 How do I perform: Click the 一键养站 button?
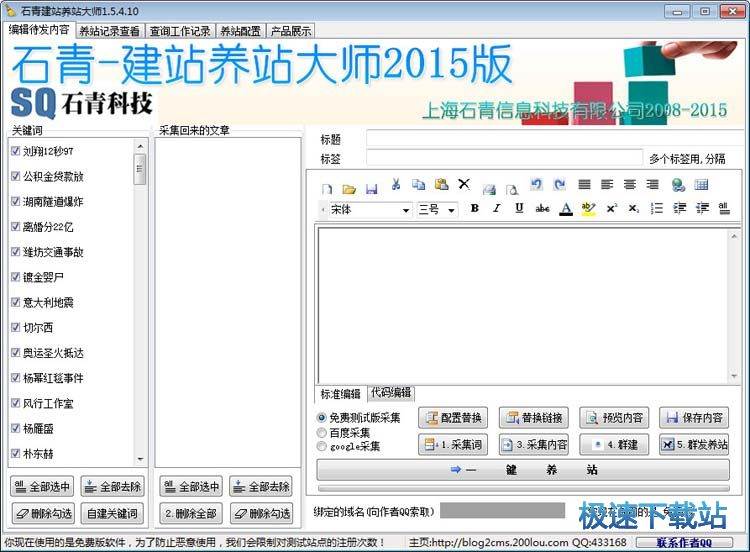(x=522, y=469)
